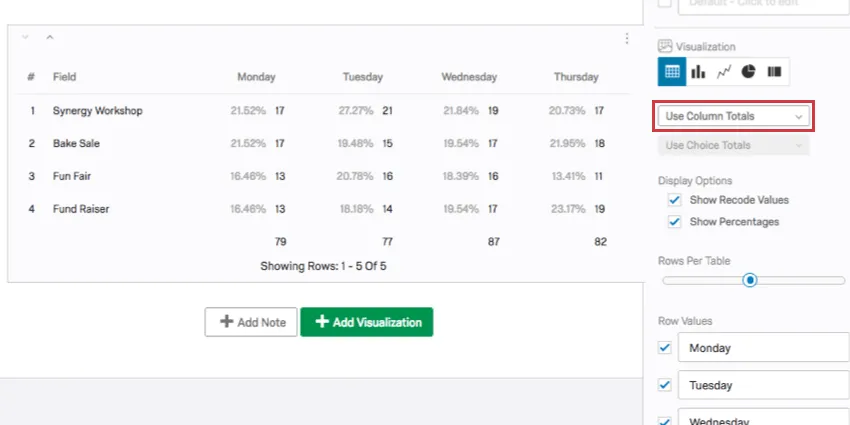This screenshot has width=850, height=425.
Task: Open the Use Column Totals dropdown
Action: click(733, 117)
